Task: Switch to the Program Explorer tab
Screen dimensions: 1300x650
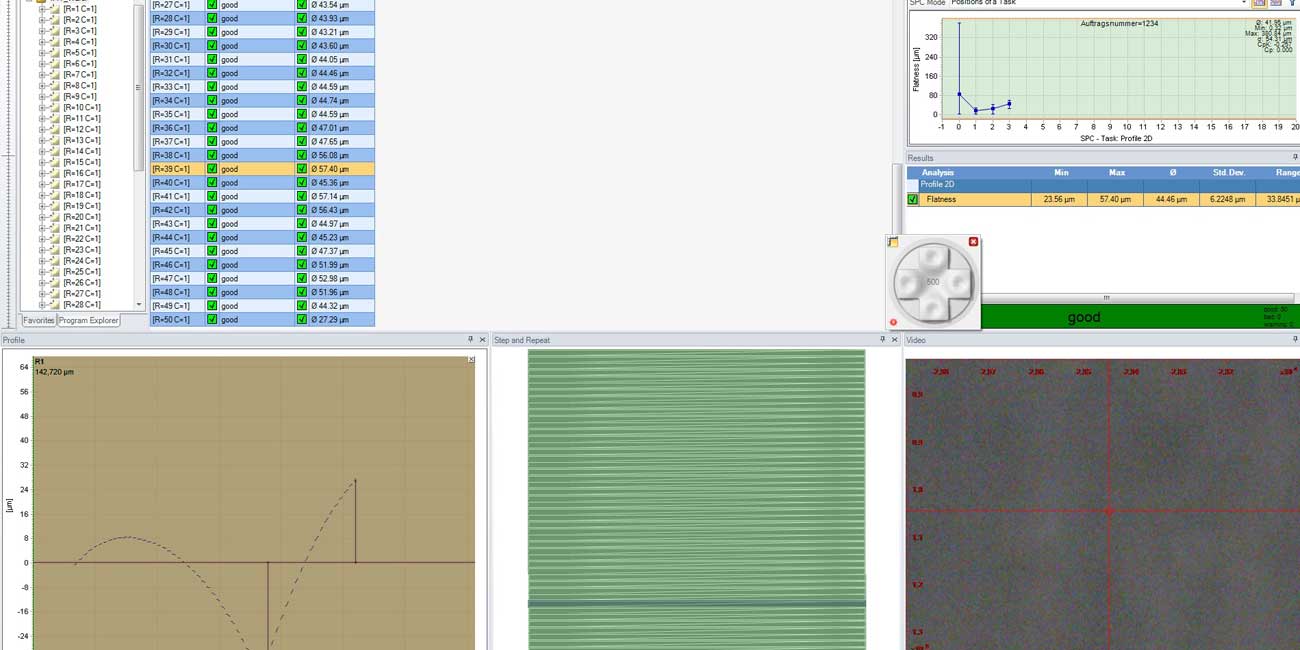Action: (88, 321)
